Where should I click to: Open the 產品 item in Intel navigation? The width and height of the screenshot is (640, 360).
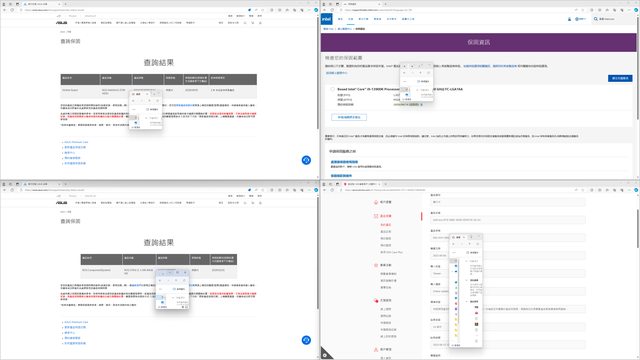click(340, 19)
